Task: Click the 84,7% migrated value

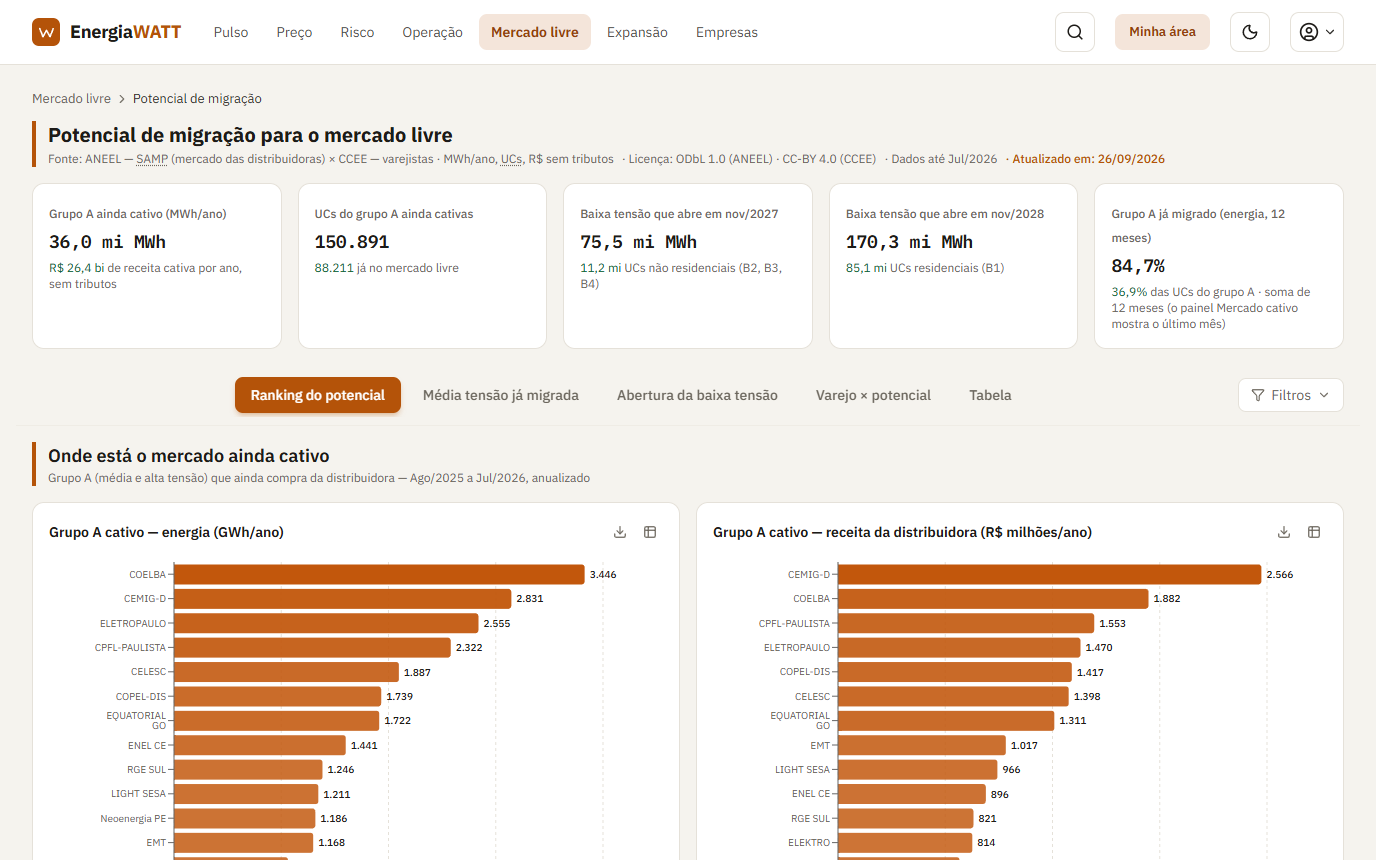Action: [1138, 266]
